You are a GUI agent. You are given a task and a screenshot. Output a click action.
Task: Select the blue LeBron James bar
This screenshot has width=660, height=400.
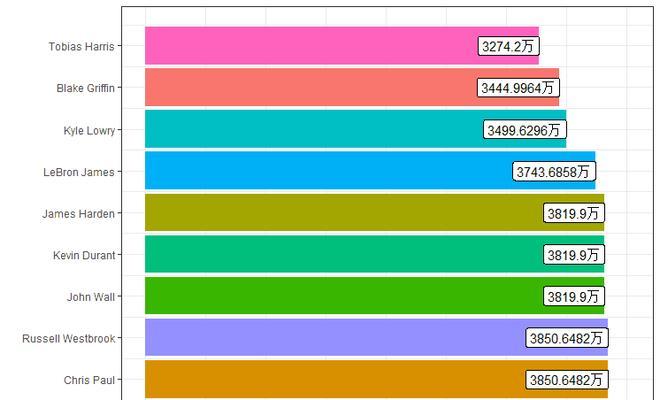[x=370, y=171]
